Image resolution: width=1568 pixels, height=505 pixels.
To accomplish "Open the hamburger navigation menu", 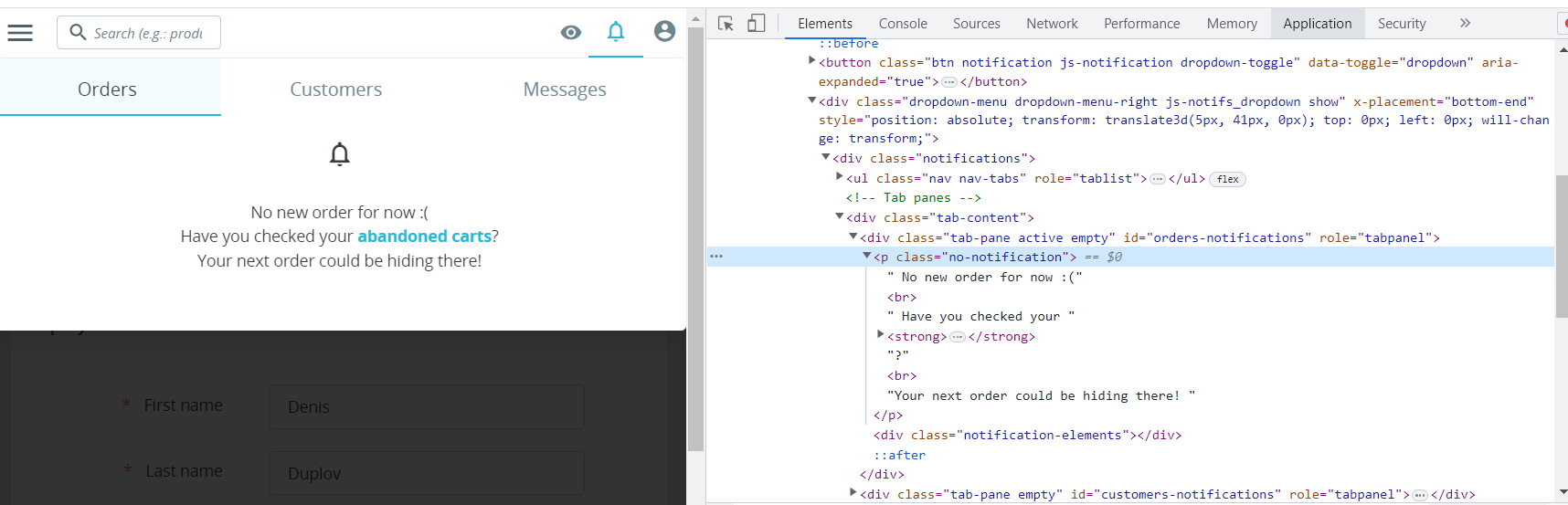I will [20, 33].
